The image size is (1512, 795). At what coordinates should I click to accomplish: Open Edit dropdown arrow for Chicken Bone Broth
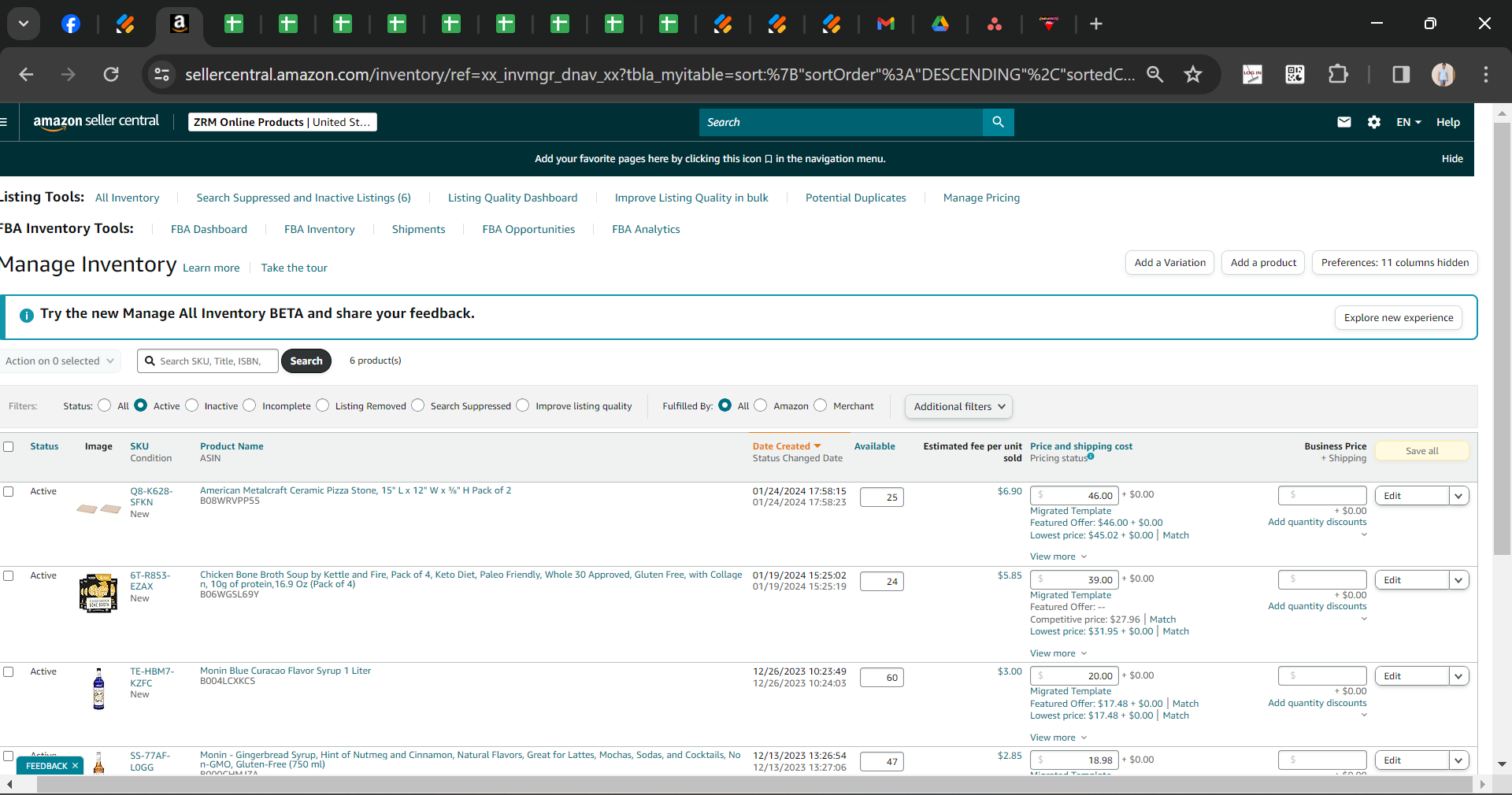tap(1459, 580)
